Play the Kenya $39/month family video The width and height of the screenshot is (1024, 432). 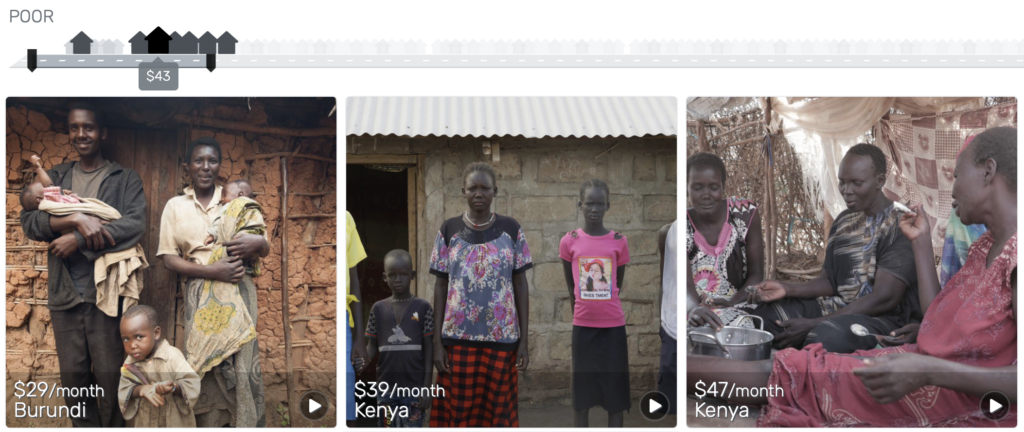654,406
